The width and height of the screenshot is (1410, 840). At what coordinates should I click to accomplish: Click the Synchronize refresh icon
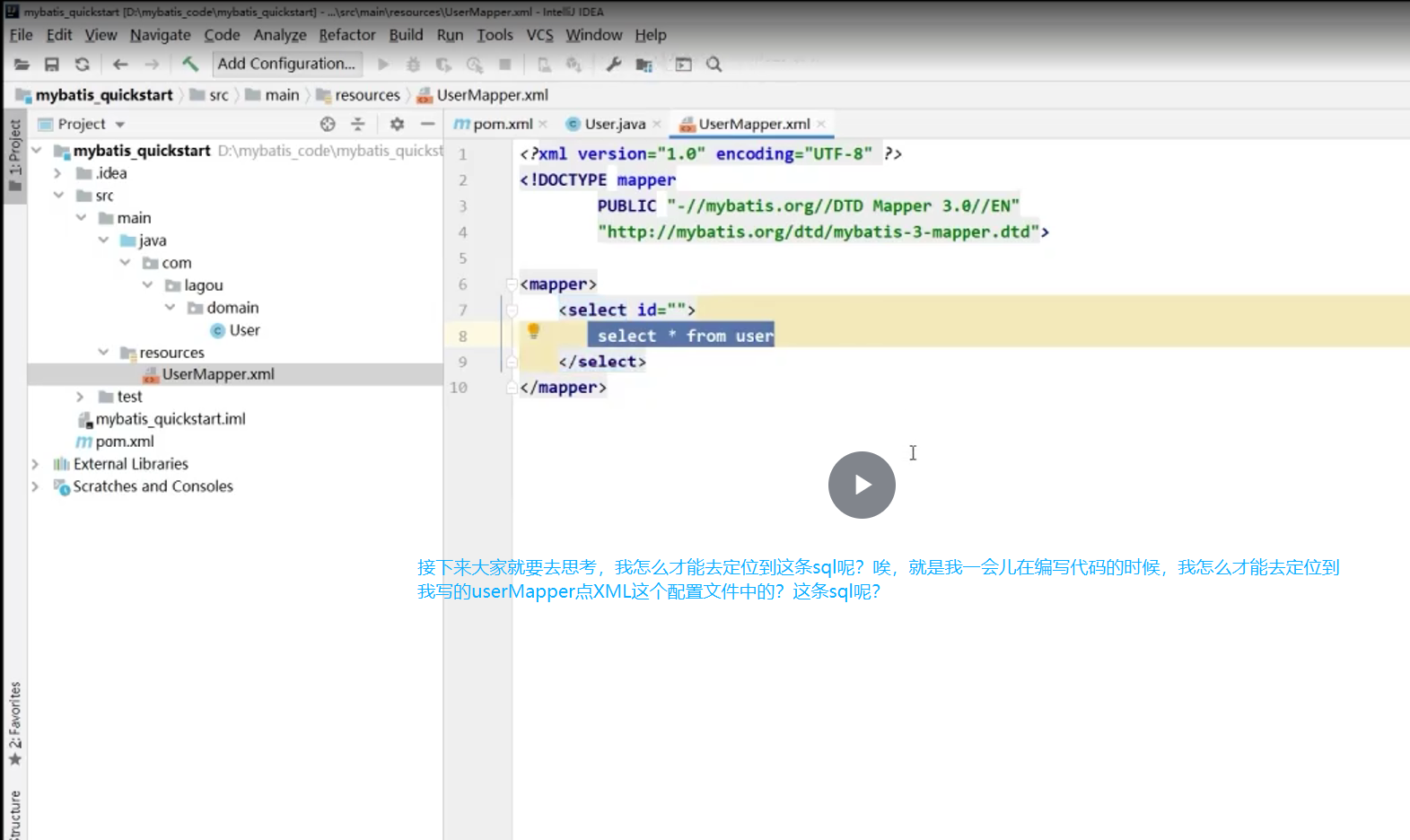point(83,65)
